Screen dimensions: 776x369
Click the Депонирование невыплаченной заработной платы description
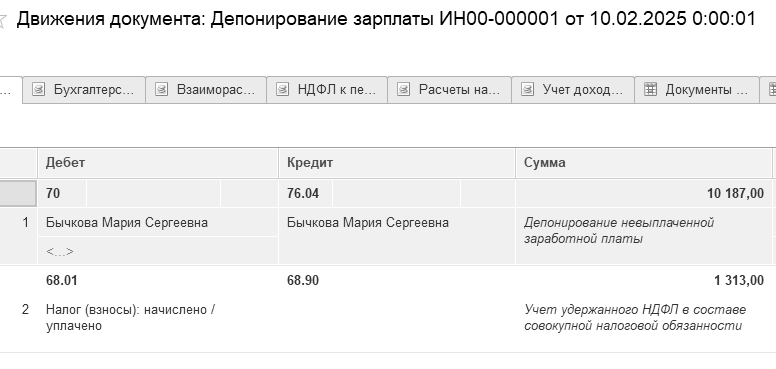pos(619,231)
